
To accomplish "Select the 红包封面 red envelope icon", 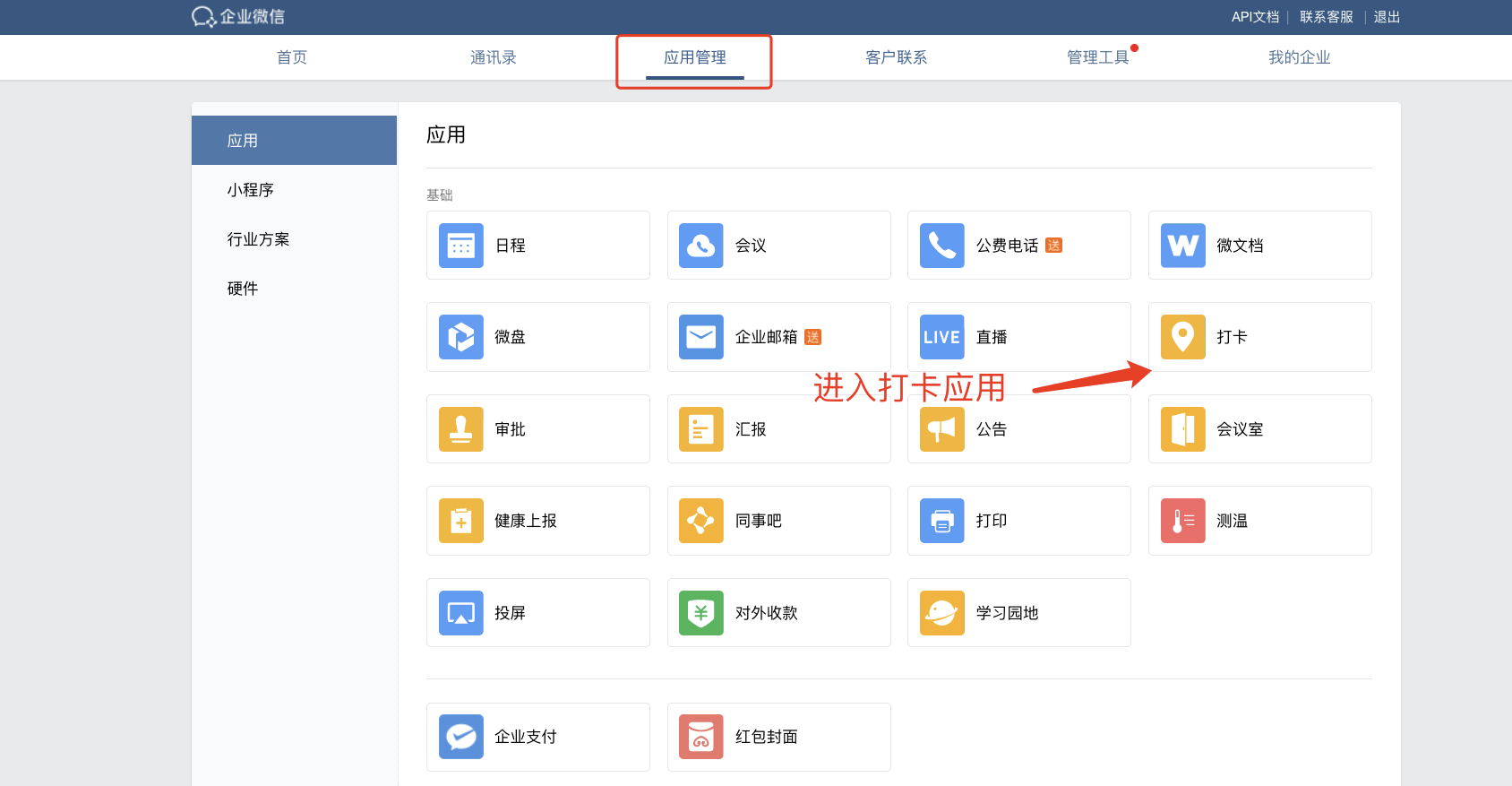I will click(x=701, y=737).
